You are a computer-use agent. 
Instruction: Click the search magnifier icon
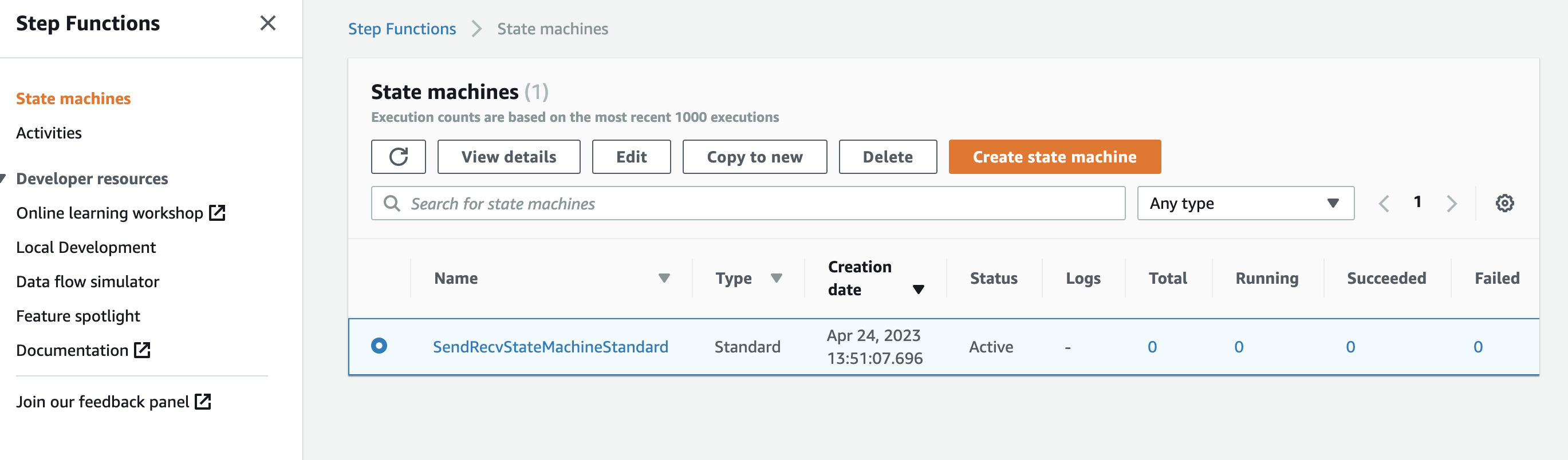pos(392,203)
